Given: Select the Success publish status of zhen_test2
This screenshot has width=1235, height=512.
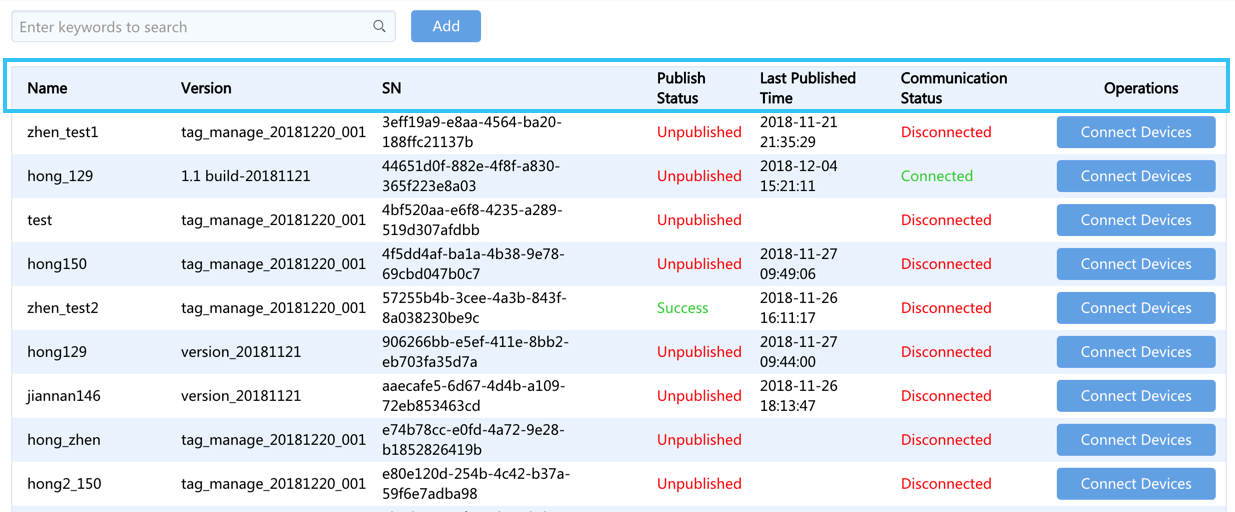Looking at the screenshot, I should pos(683,308).
